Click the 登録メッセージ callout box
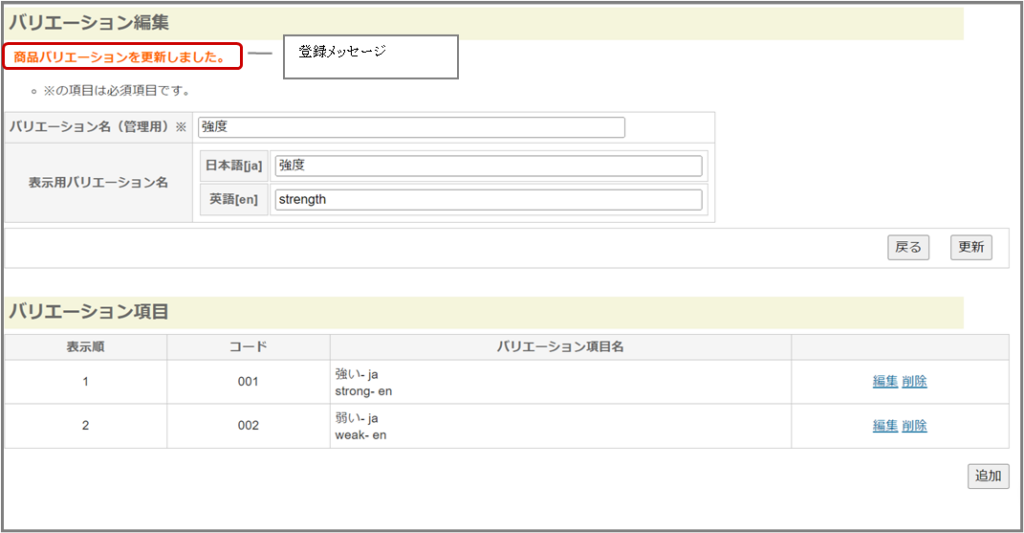 (370, 57)
